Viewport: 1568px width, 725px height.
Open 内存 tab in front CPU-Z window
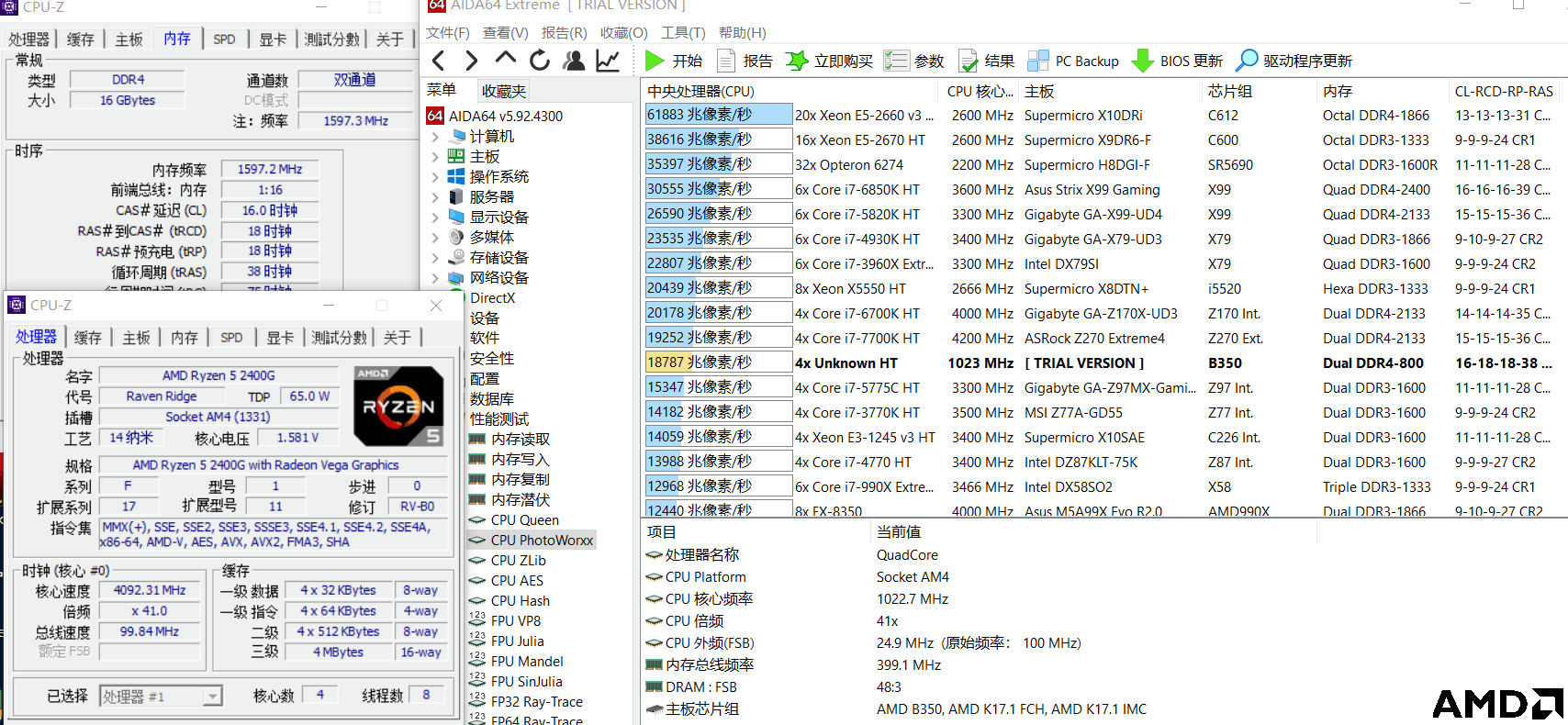(185, 338)
